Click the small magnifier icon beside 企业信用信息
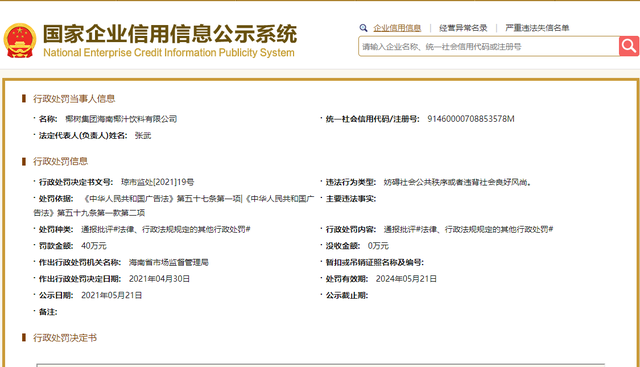The width and height of the screenshot is (640, 367). tap(363, 28)
